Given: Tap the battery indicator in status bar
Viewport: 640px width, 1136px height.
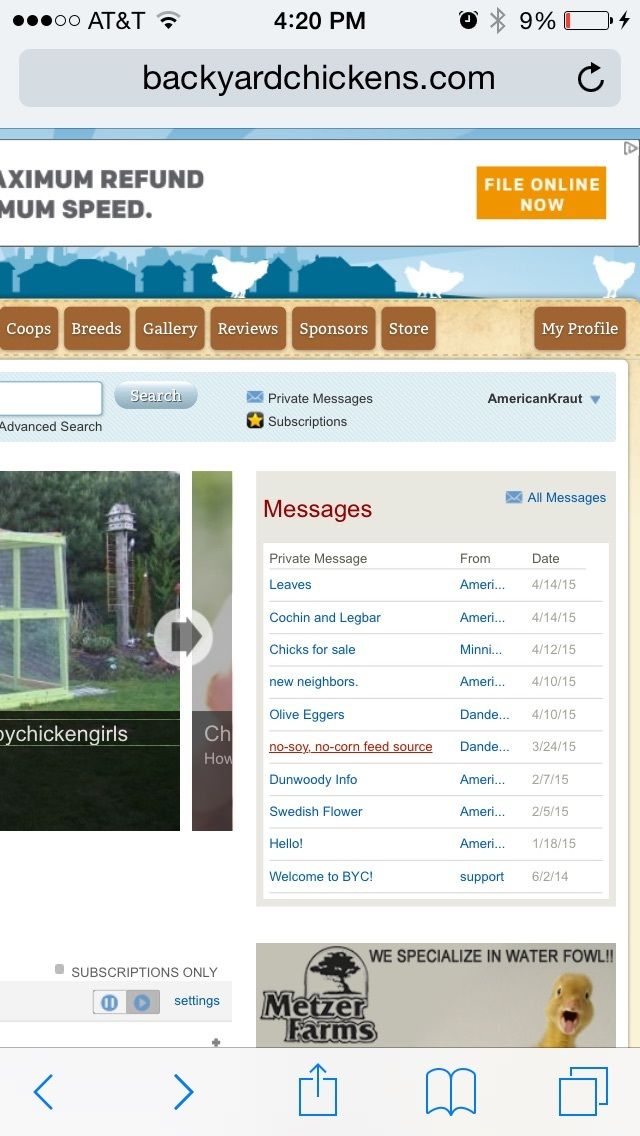Looking at the screenshot, I should pyautogui.click(x=587, y=20).
